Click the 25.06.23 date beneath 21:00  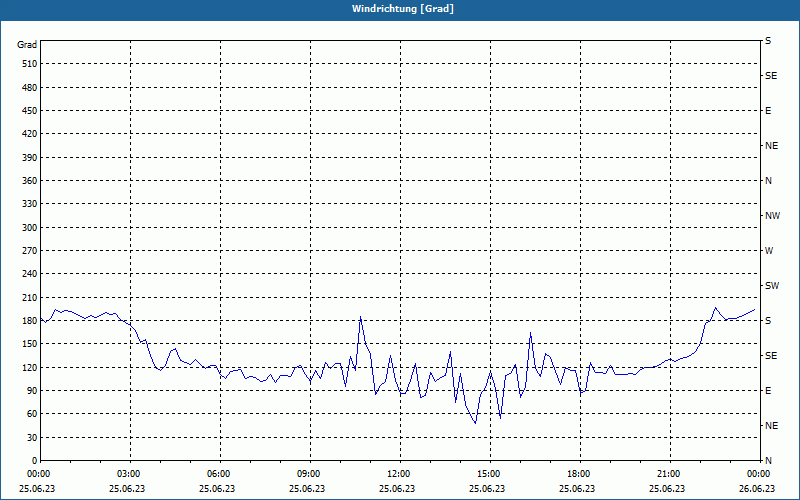click(x=667, y=489)
